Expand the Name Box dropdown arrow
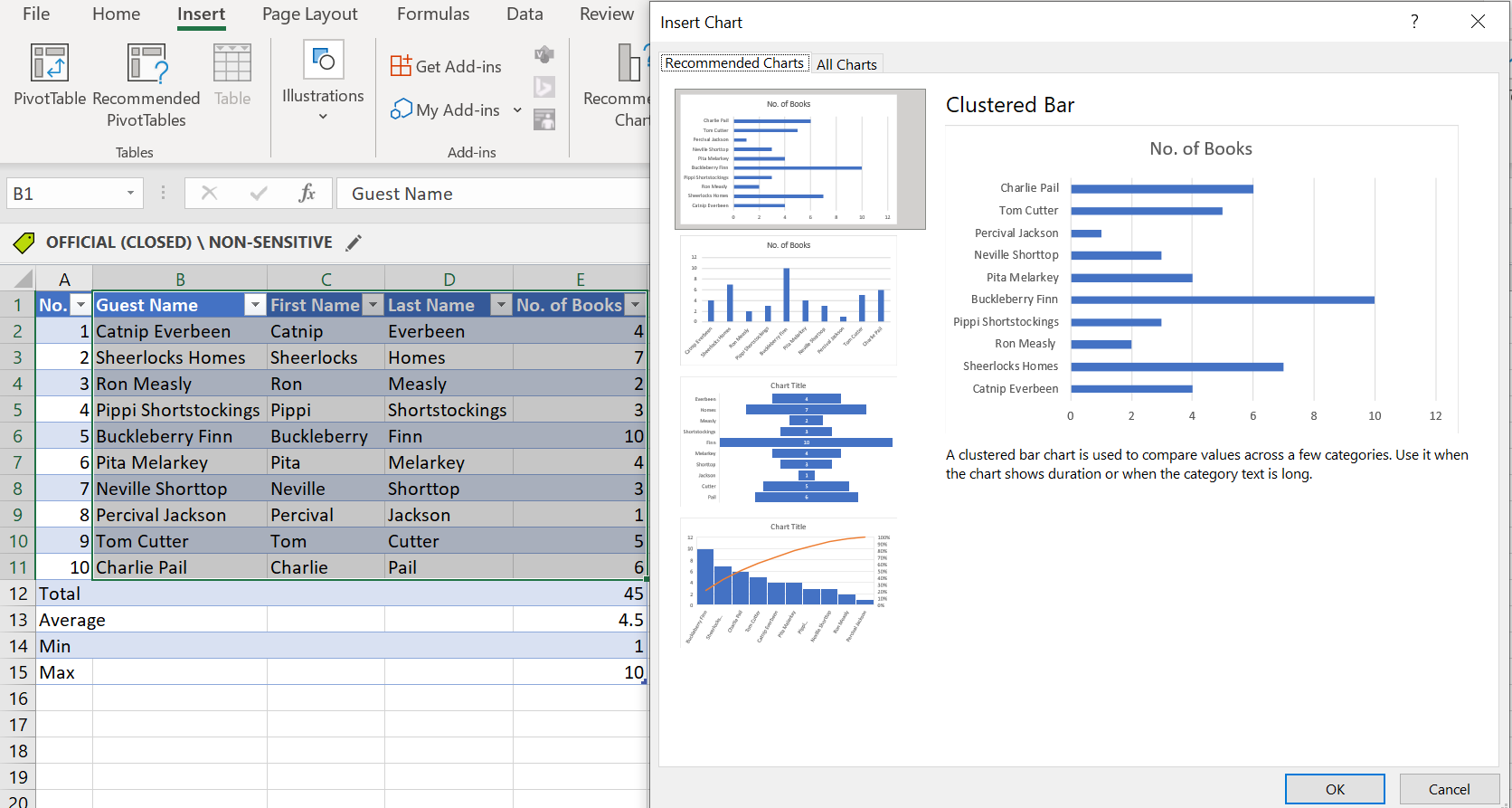 (x=130, y=194)
